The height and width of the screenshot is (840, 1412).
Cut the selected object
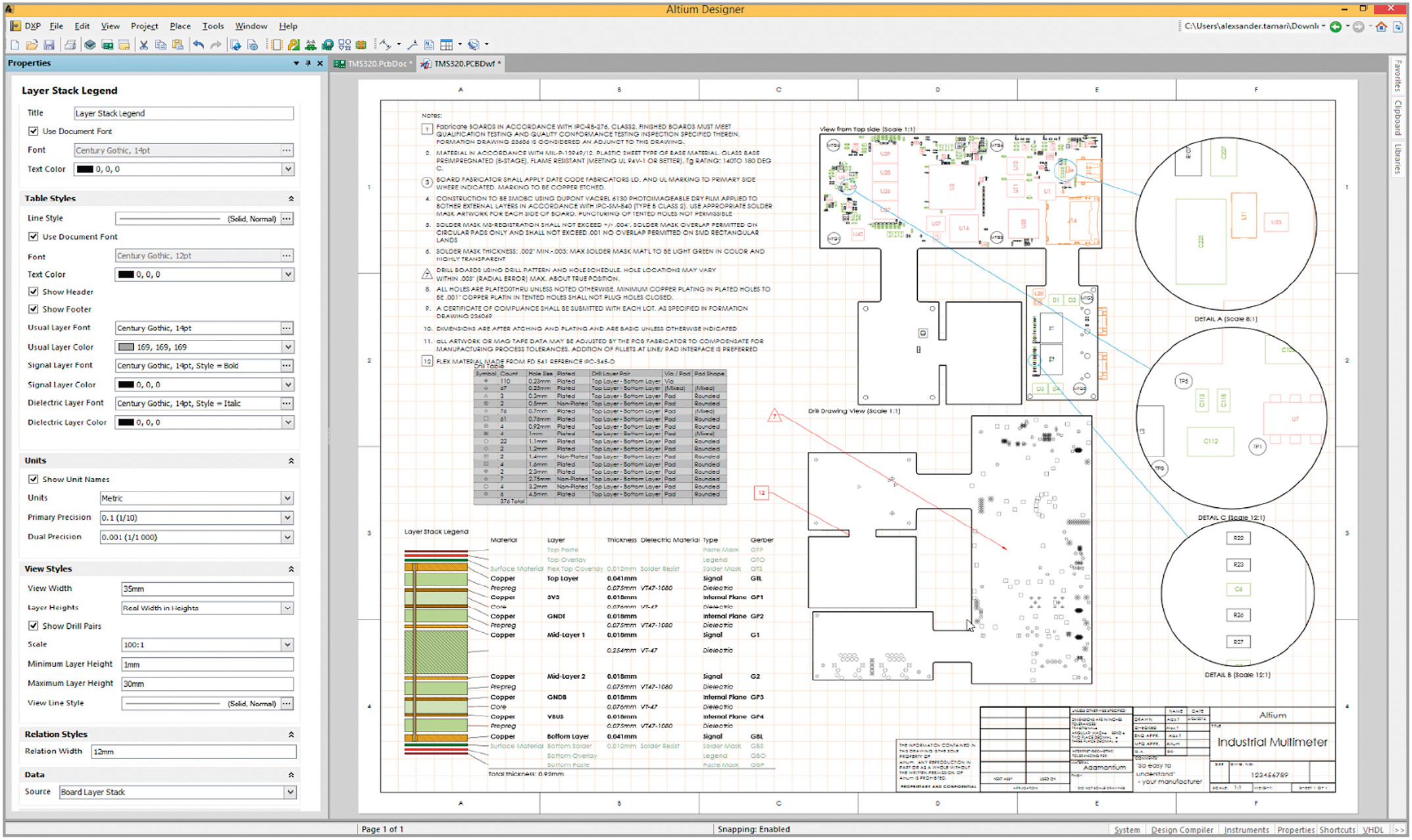pos(143,45)
